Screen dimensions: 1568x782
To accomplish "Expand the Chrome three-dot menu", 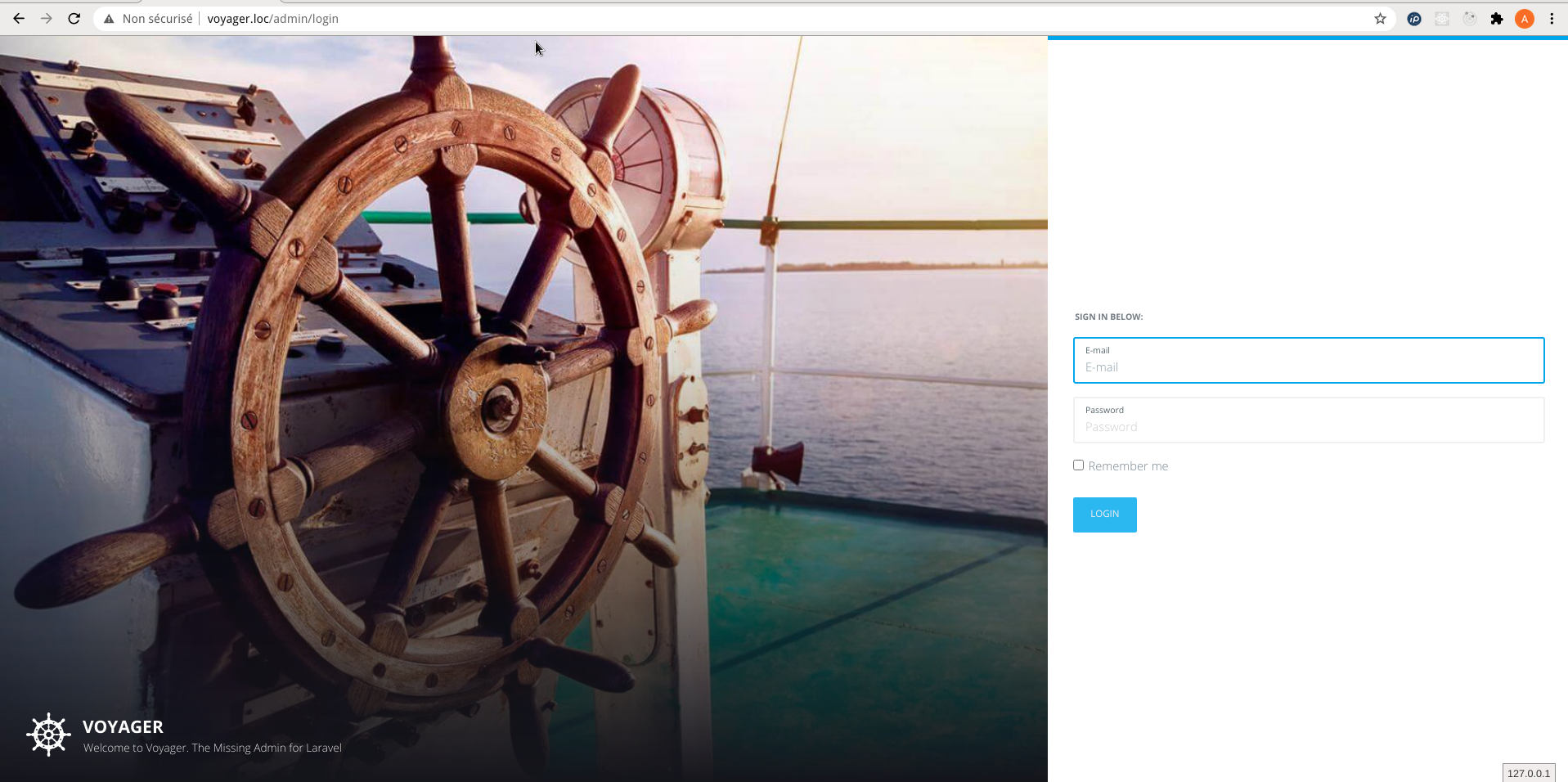I will click(1552, 19).
